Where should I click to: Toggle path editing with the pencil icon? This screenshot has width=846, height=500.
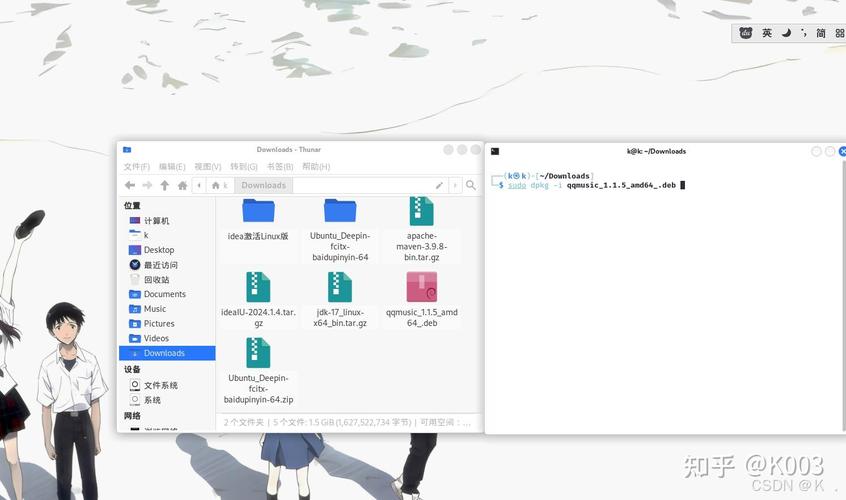[440, 186]
